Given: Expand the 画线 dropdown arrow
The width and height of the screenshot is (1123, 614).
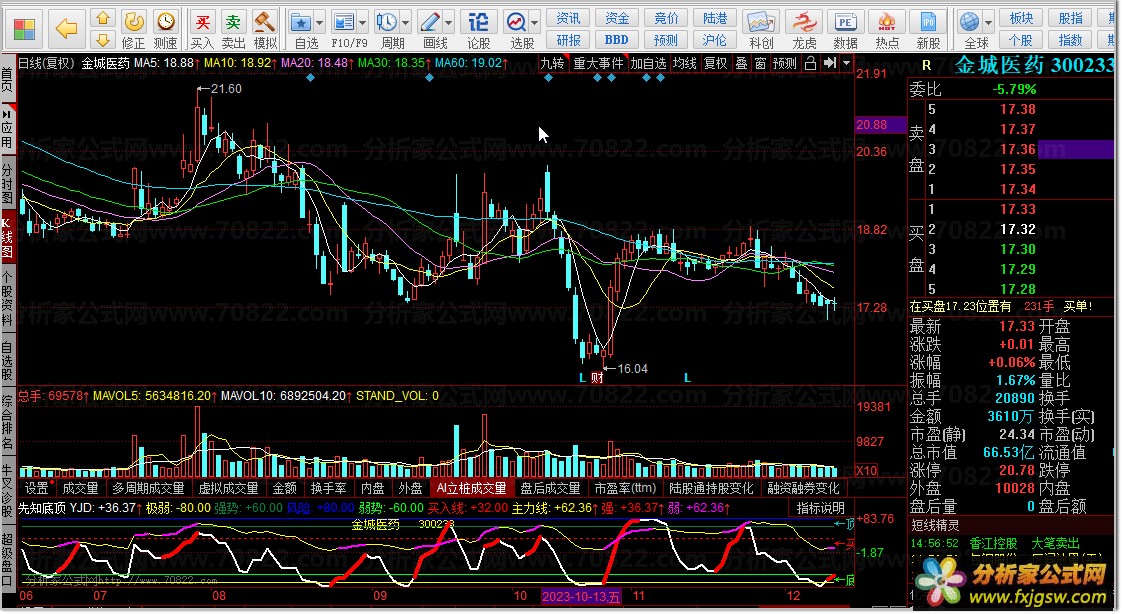Looking at the screenshot, I should (448, 23).
